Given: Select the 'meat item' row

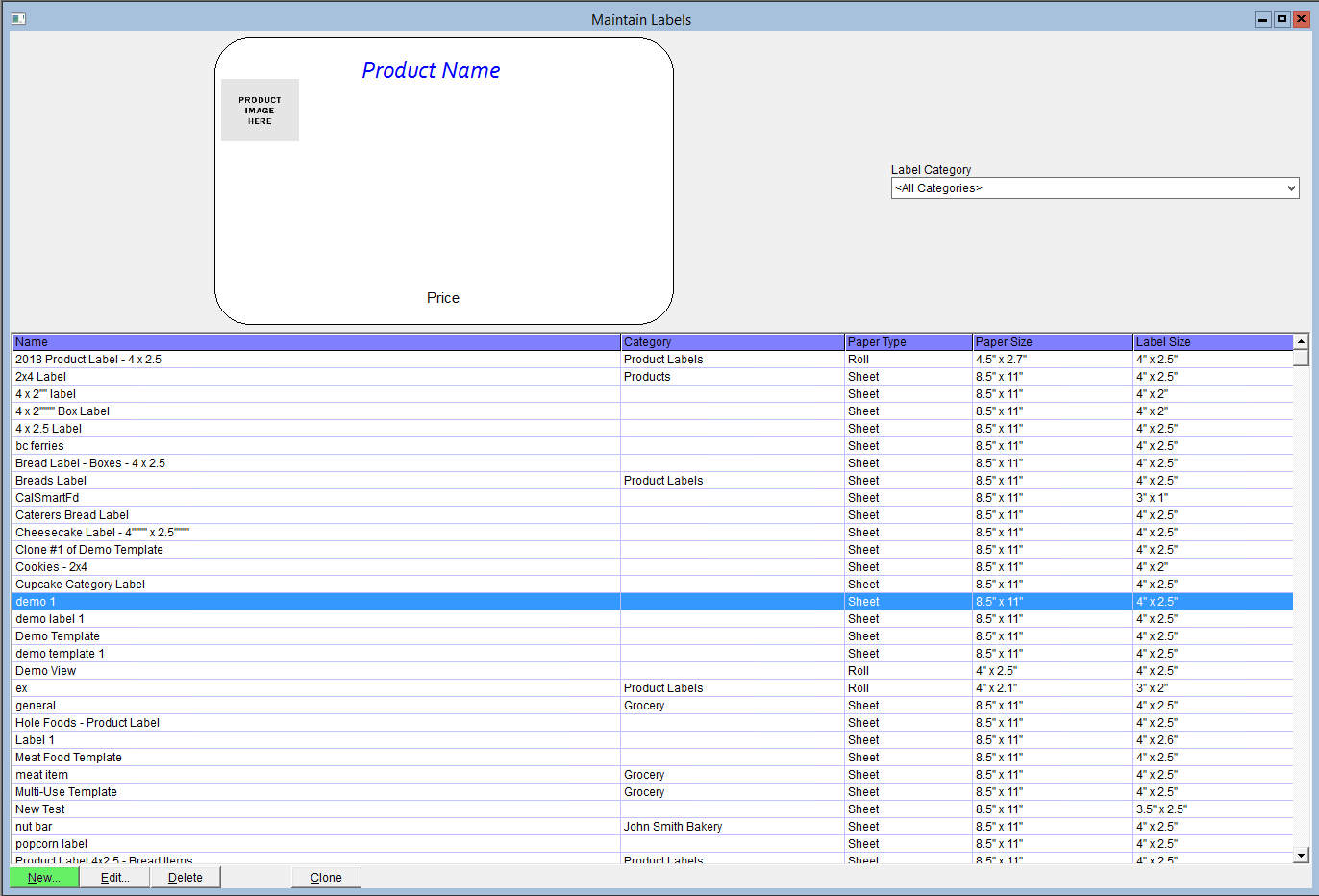Looking at the screenshot, I should coord(653,775).
